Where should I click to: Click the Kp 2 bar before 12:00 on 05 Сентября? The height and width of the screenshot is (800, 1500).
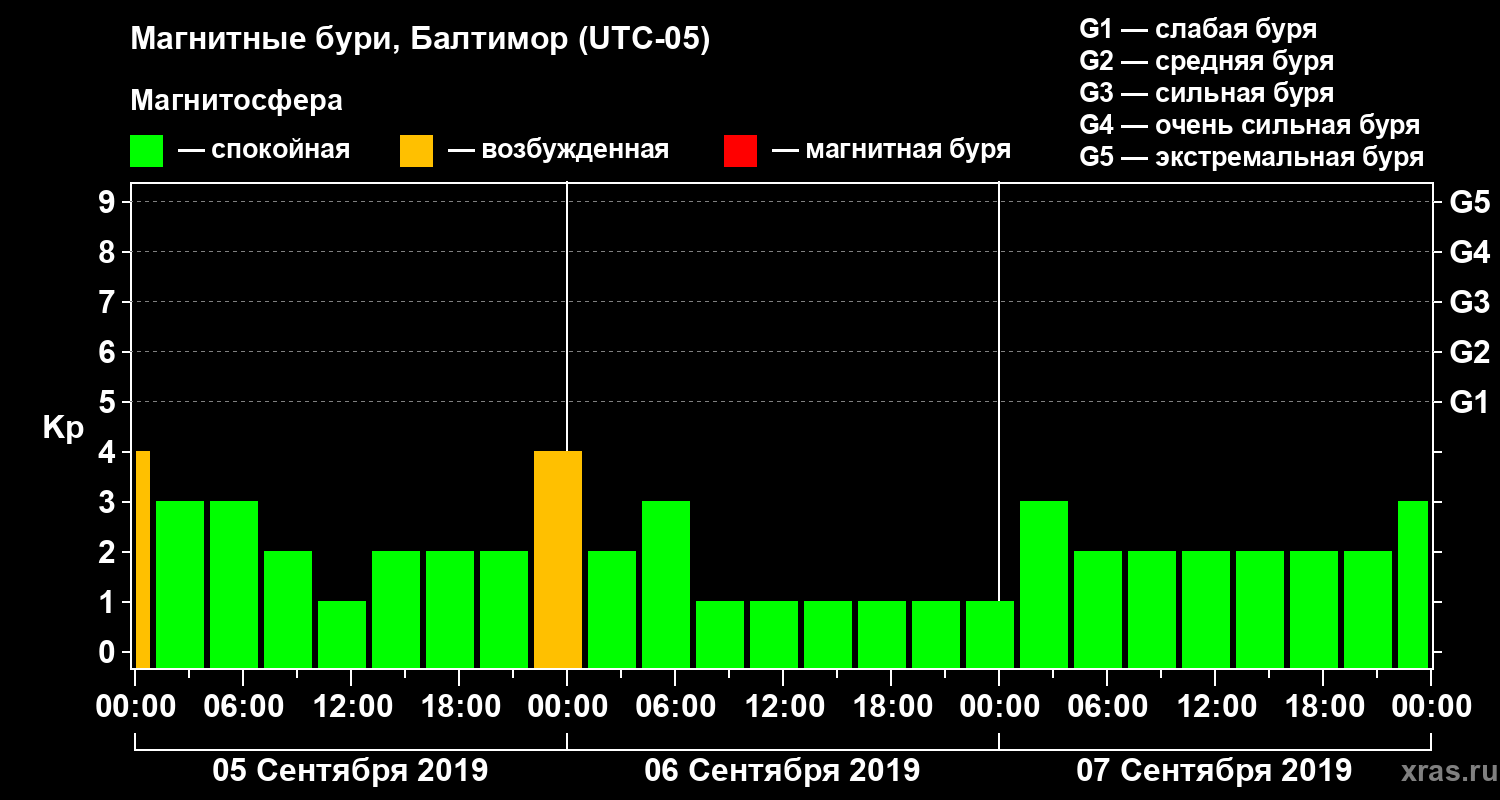pos(288,610)
